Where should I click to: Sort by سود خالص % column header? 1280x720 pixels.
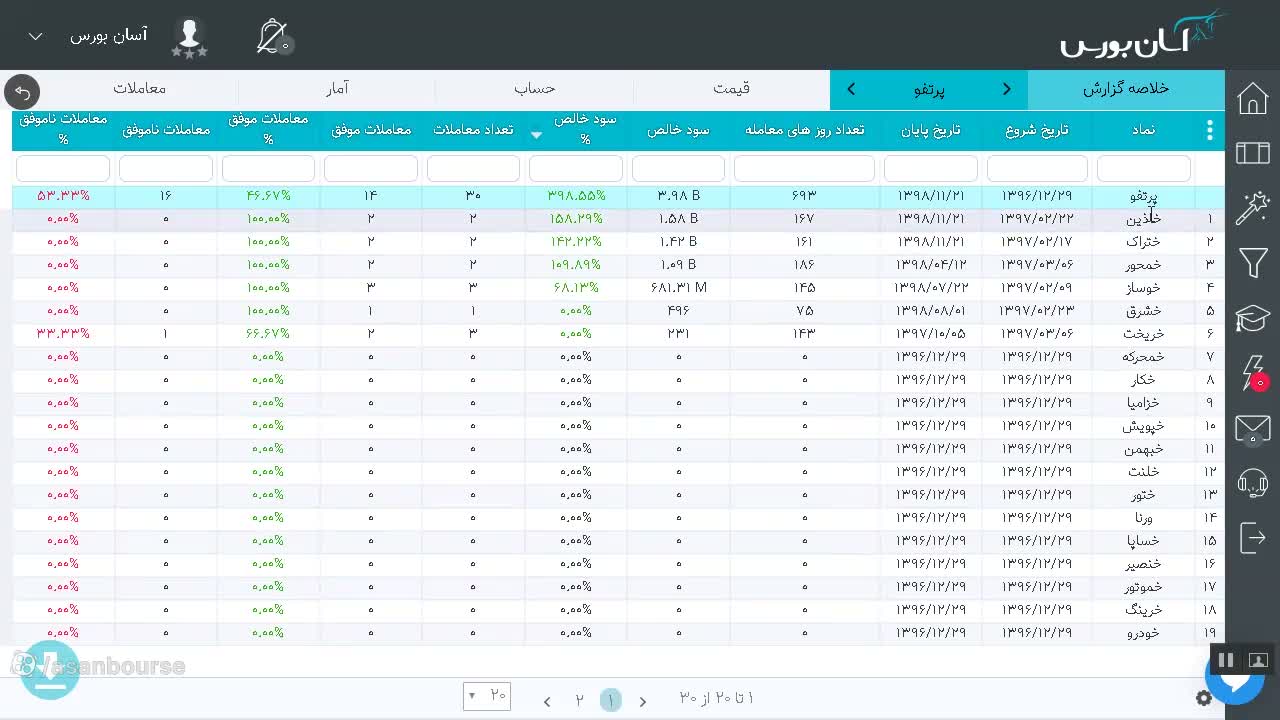577,130
